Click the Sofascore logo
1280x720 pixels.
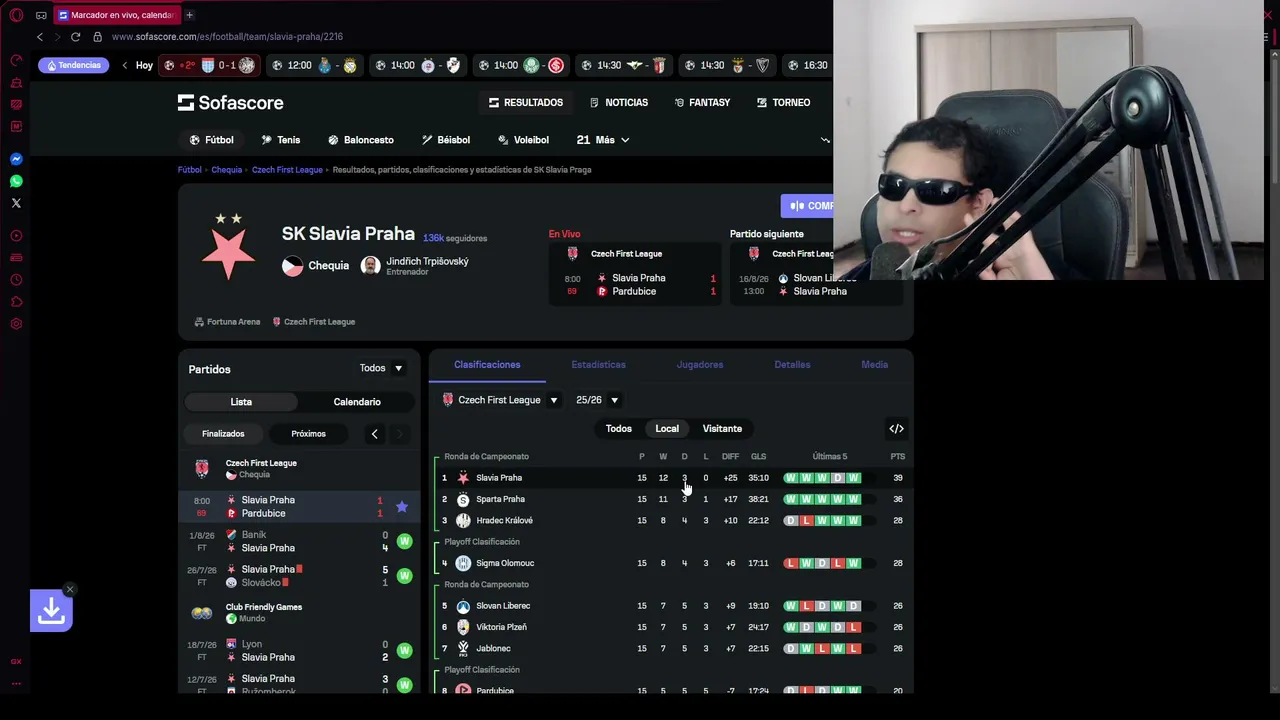click(x=231, y=103)
